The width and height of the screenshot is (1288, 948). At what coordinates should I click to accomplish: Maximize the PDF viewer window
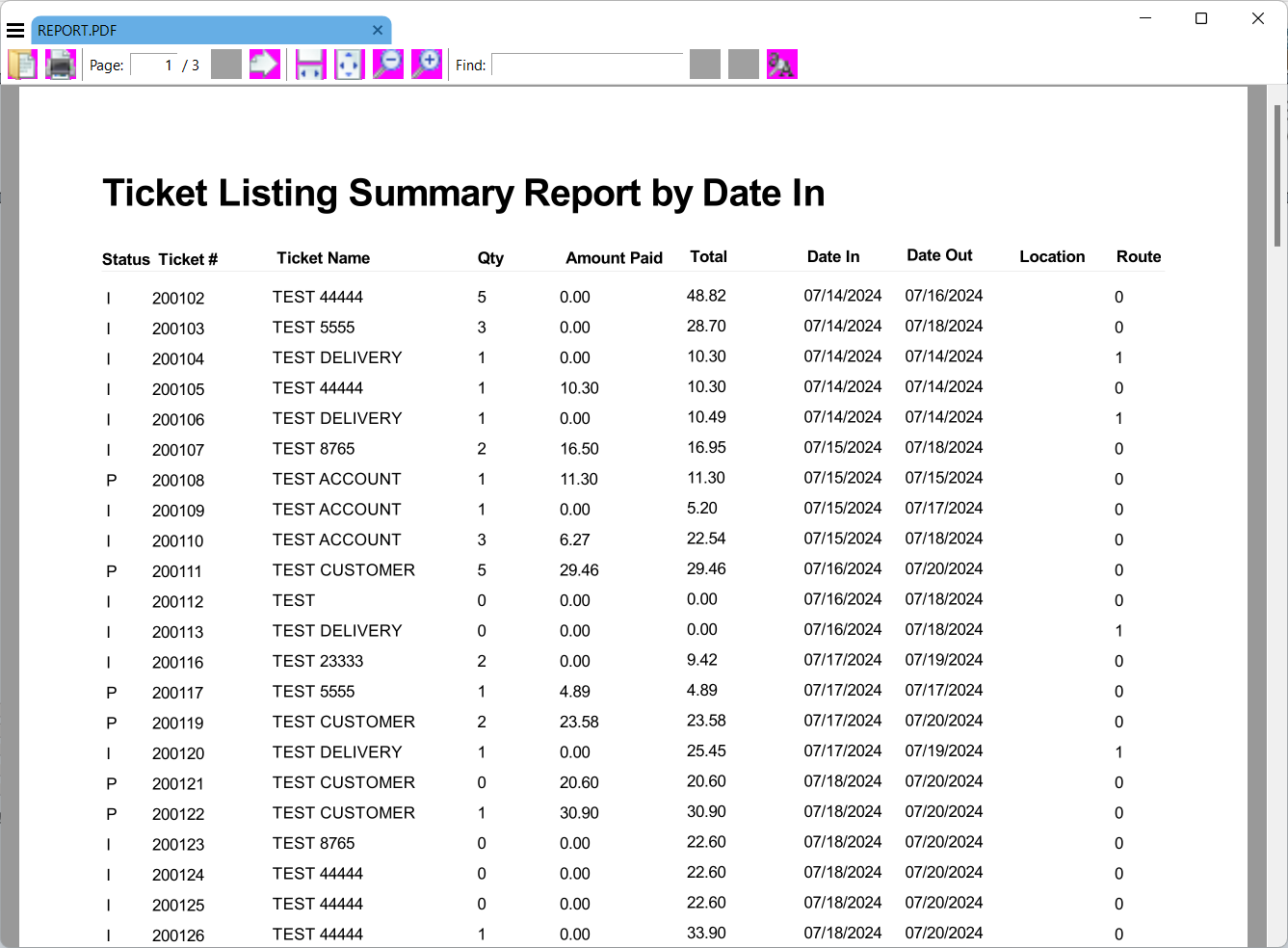pyautogui.click(x=1201, y=18)
